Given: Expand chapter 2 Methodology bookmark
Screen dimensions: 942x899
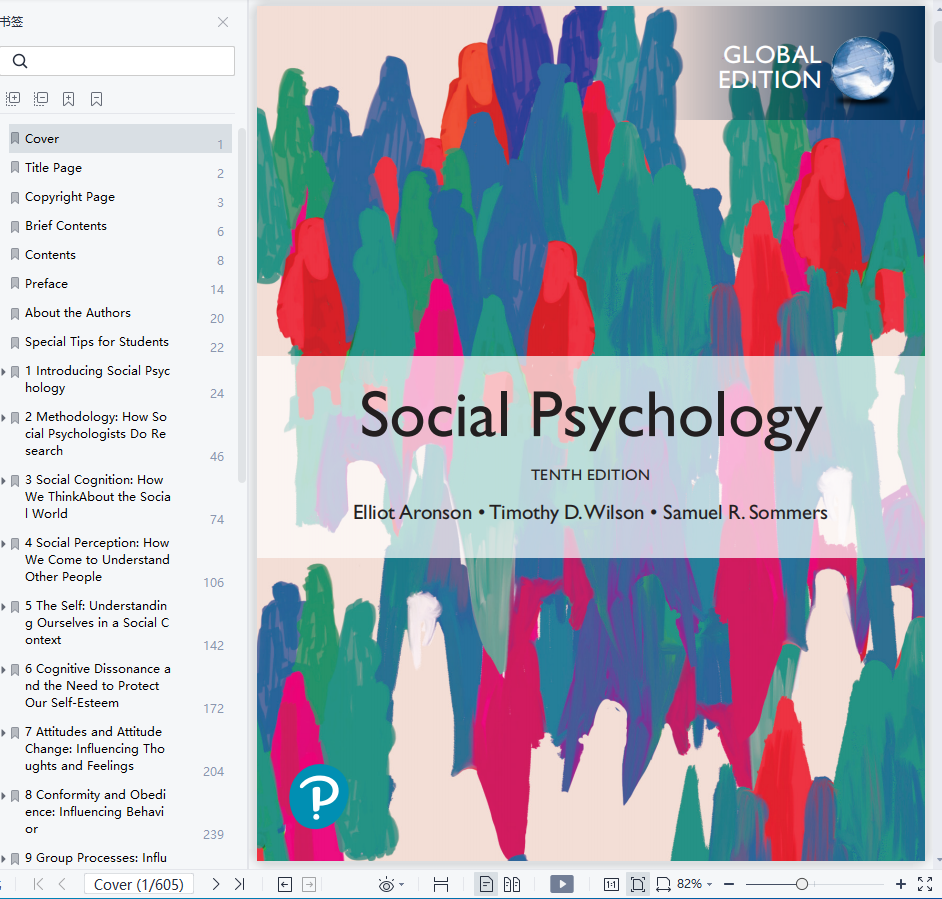Looking at the screenshot, I should [4, 418].
